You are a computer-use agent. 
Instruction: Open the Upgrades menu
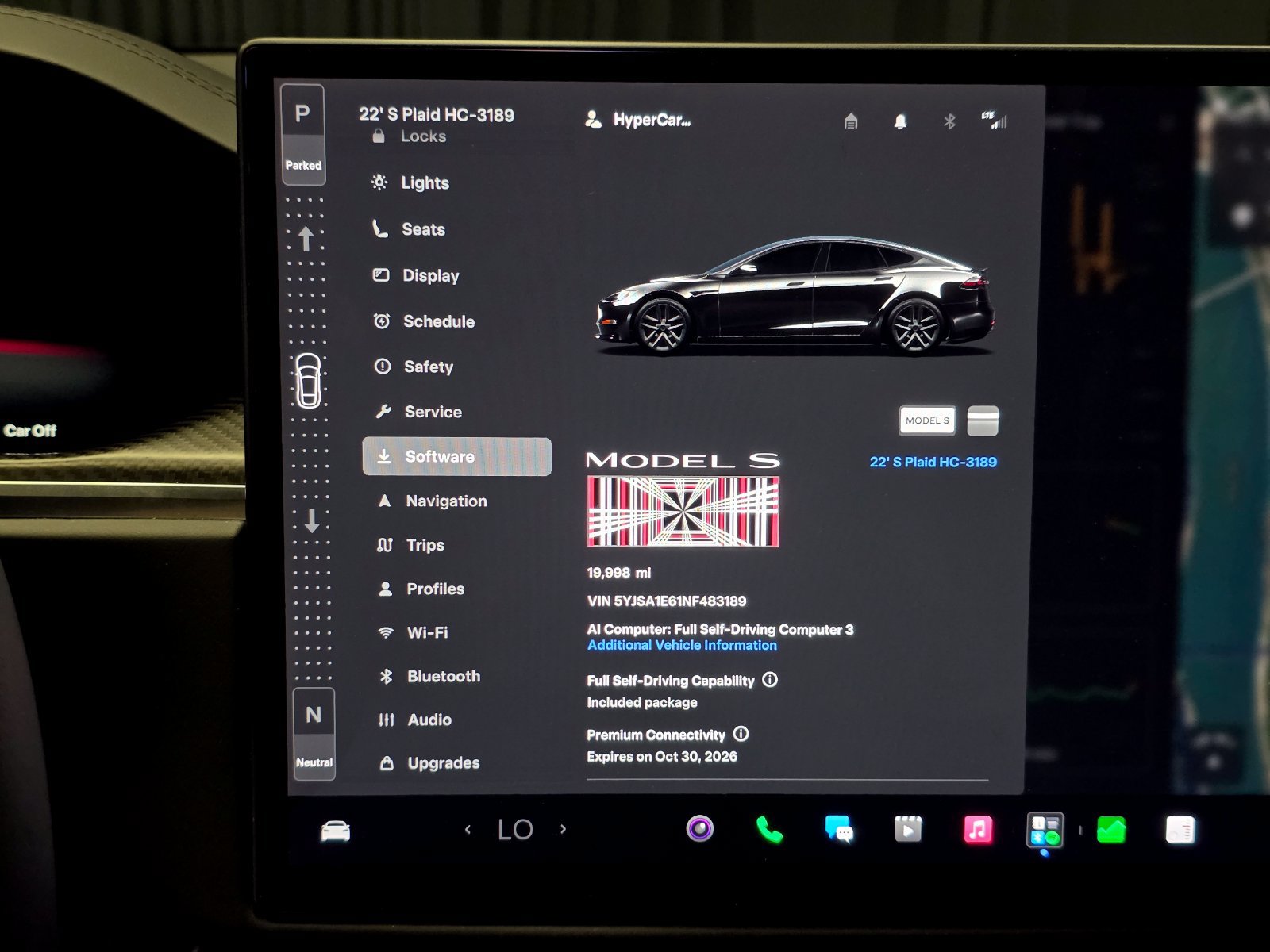tap(430, 763)
